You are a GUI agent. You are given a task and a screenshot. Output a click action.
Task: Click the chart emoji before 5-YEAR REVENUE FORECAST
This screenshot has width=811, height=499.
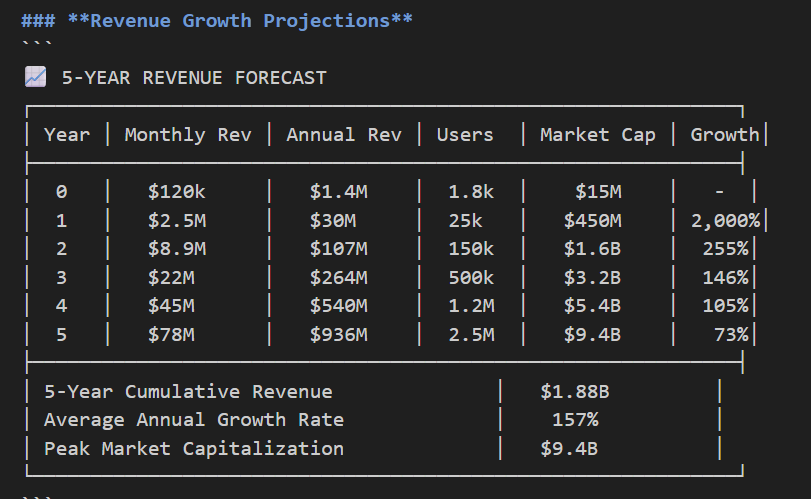coord(36,77)
